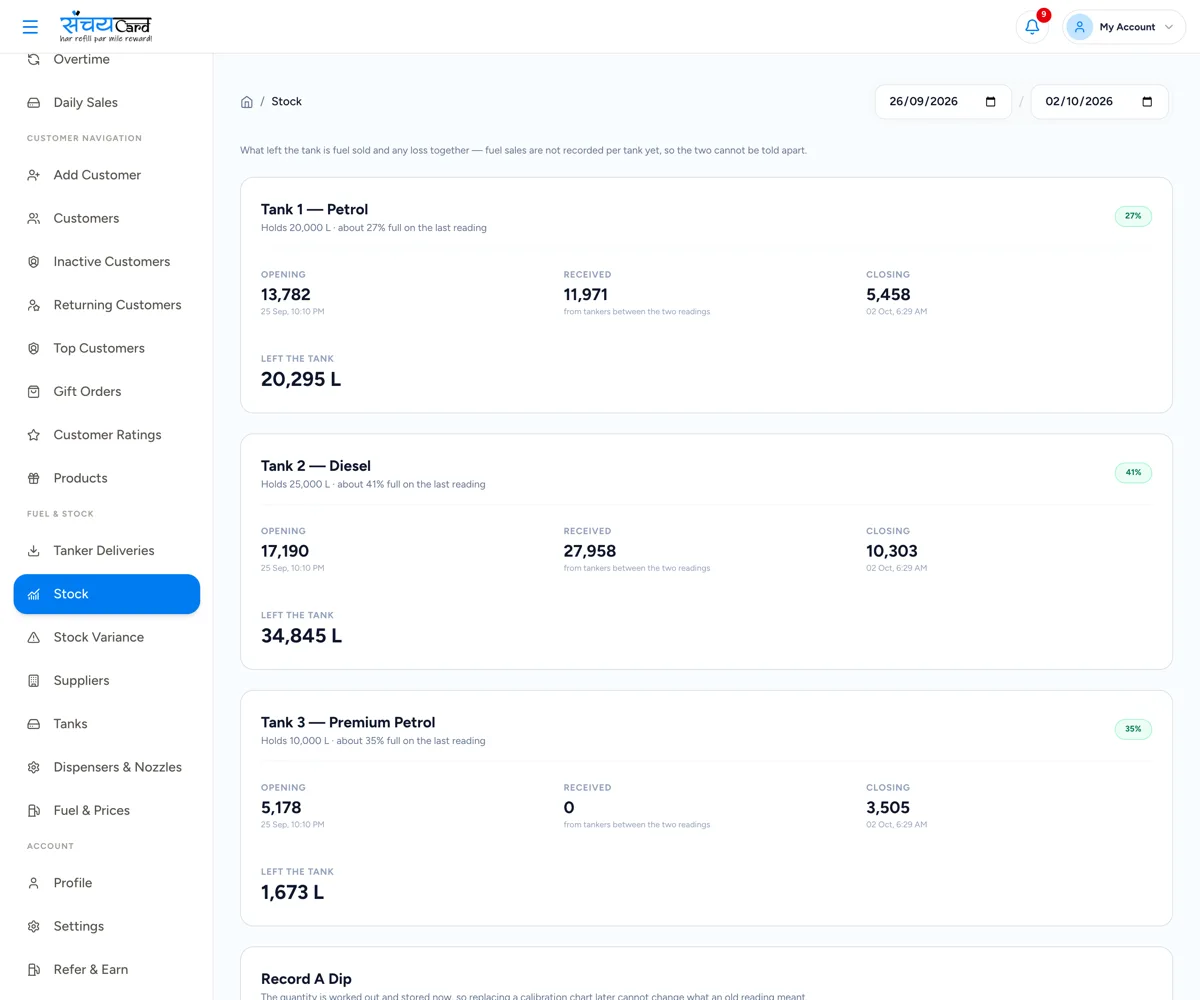The height and width of the screenshot is (1000, 1200).
Task: Expand the My Account dropdown
Action: click(1124, 27)
